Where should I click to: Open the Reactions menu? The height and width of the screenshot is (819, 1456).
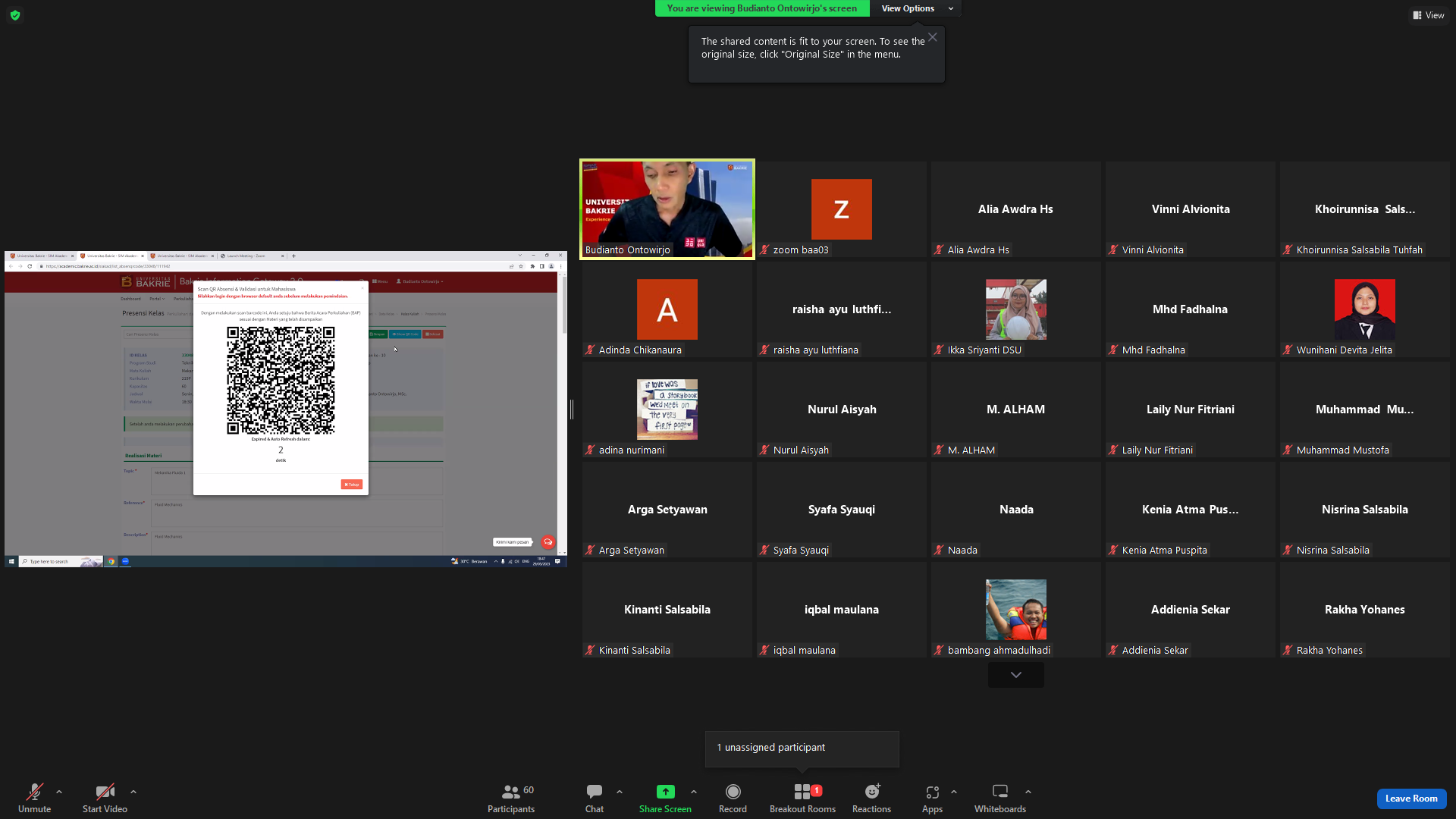871,799
